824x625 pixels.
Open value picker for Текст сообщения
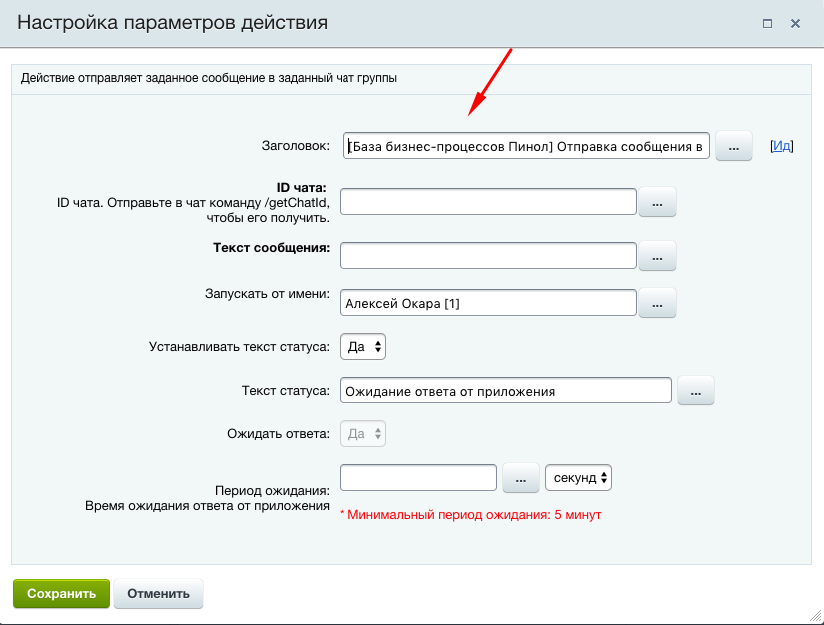[657, 256]
